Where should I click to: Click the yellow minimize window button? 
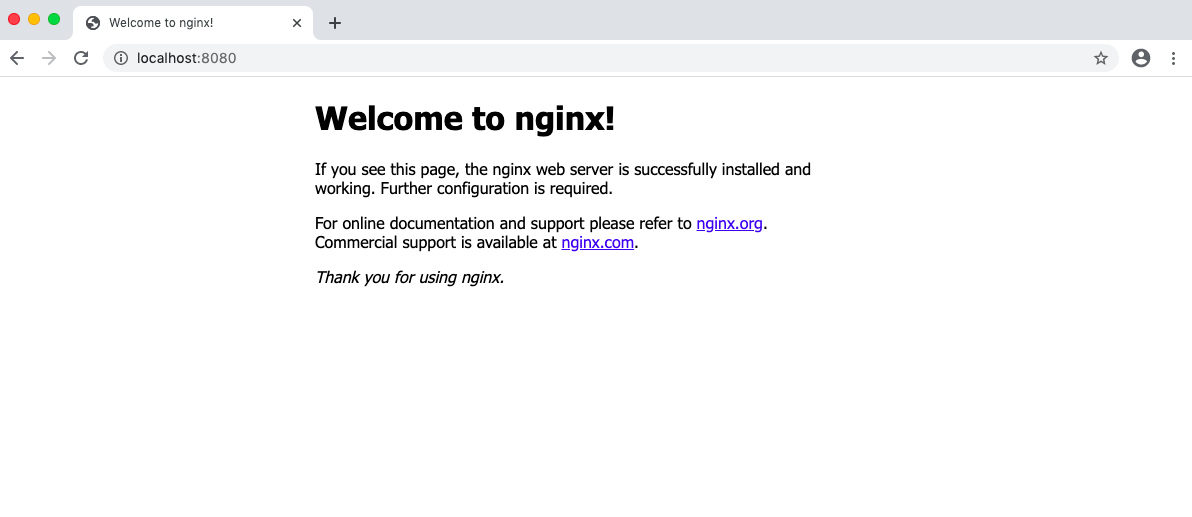click(x=34, y=19)
